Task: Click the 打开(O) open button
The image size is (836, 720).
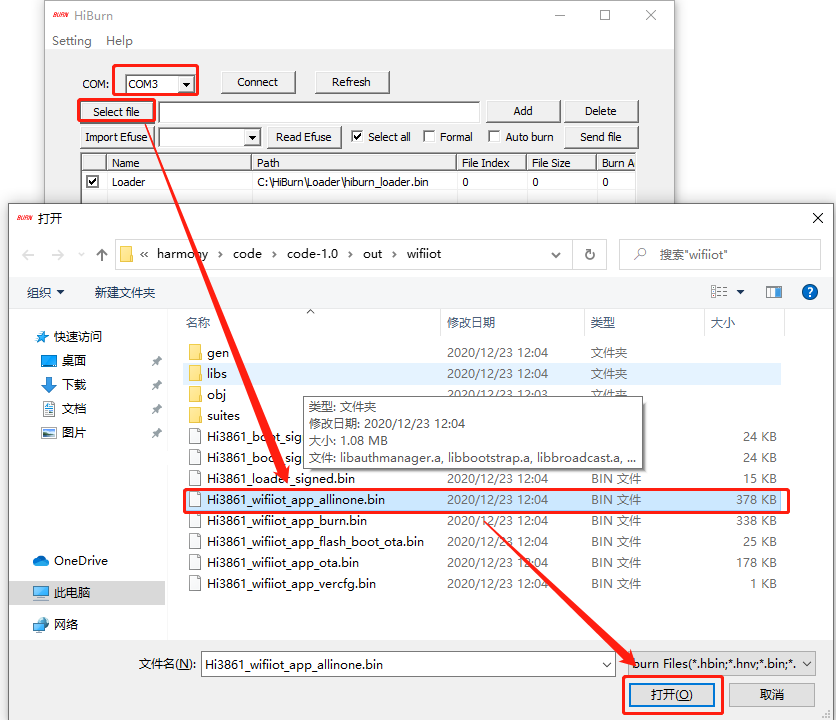Action: pyautogui.click(x=672, y=695)
